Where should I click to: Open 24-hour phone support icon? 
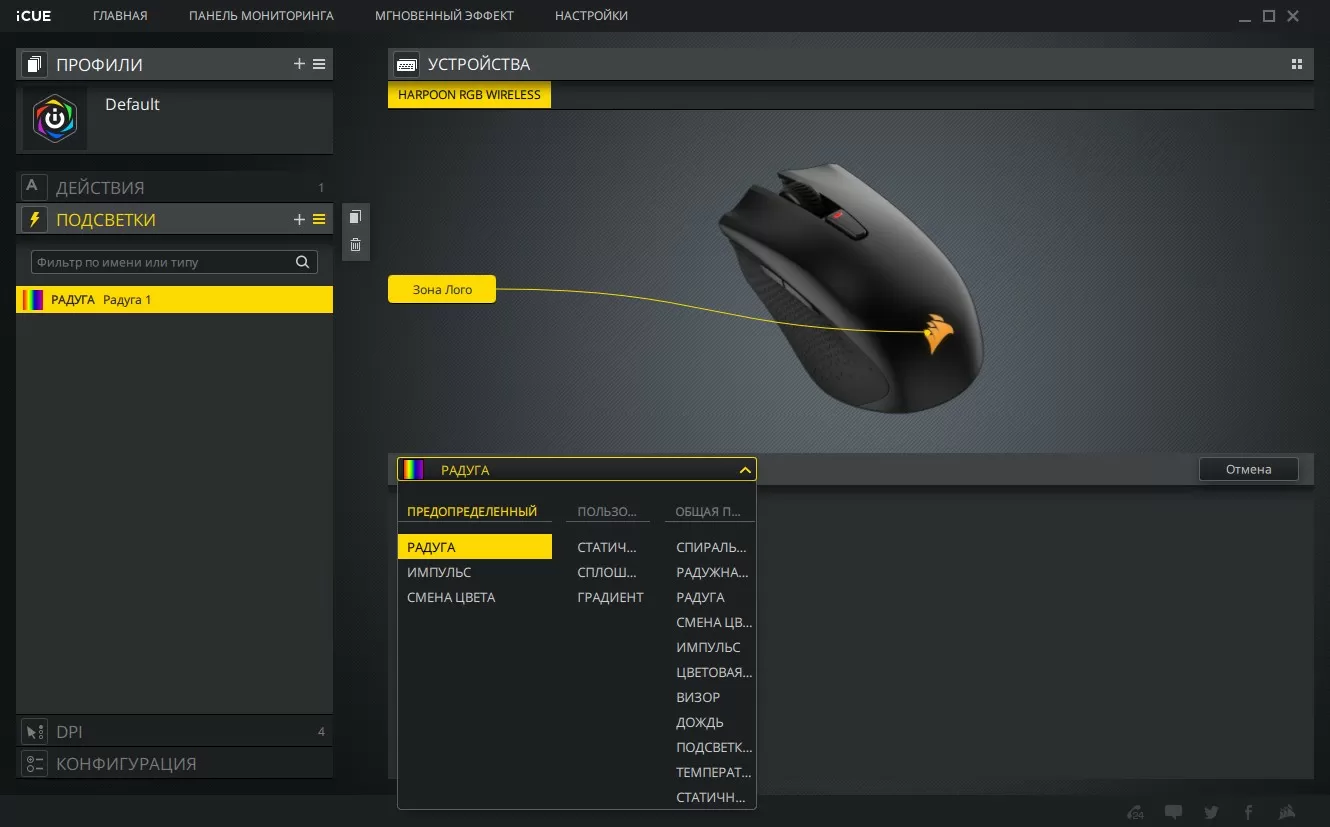(1135, 812)
